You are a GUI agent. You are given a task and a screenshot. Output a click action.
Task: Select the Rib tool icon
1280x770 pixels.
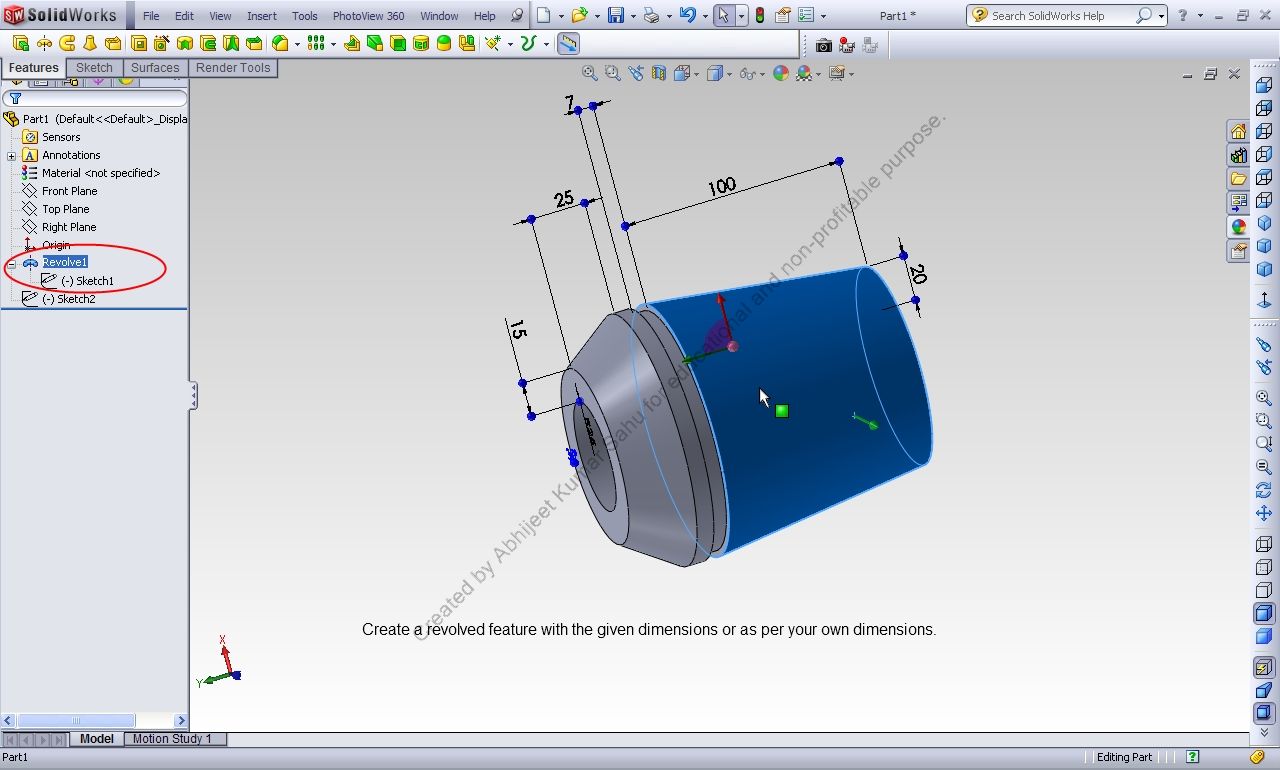point(352,43)
